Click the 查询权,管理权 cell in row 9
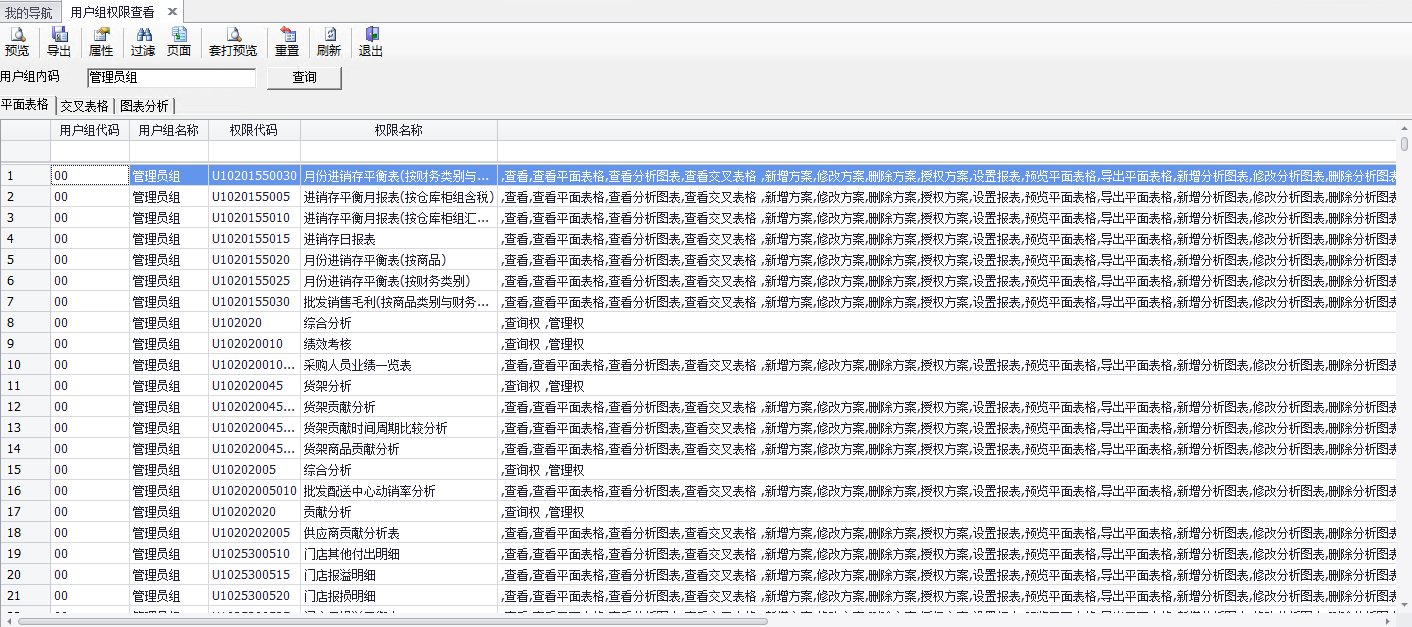Image resolution: width=1412 pixels, height=627 pixels. pos(946,344)
